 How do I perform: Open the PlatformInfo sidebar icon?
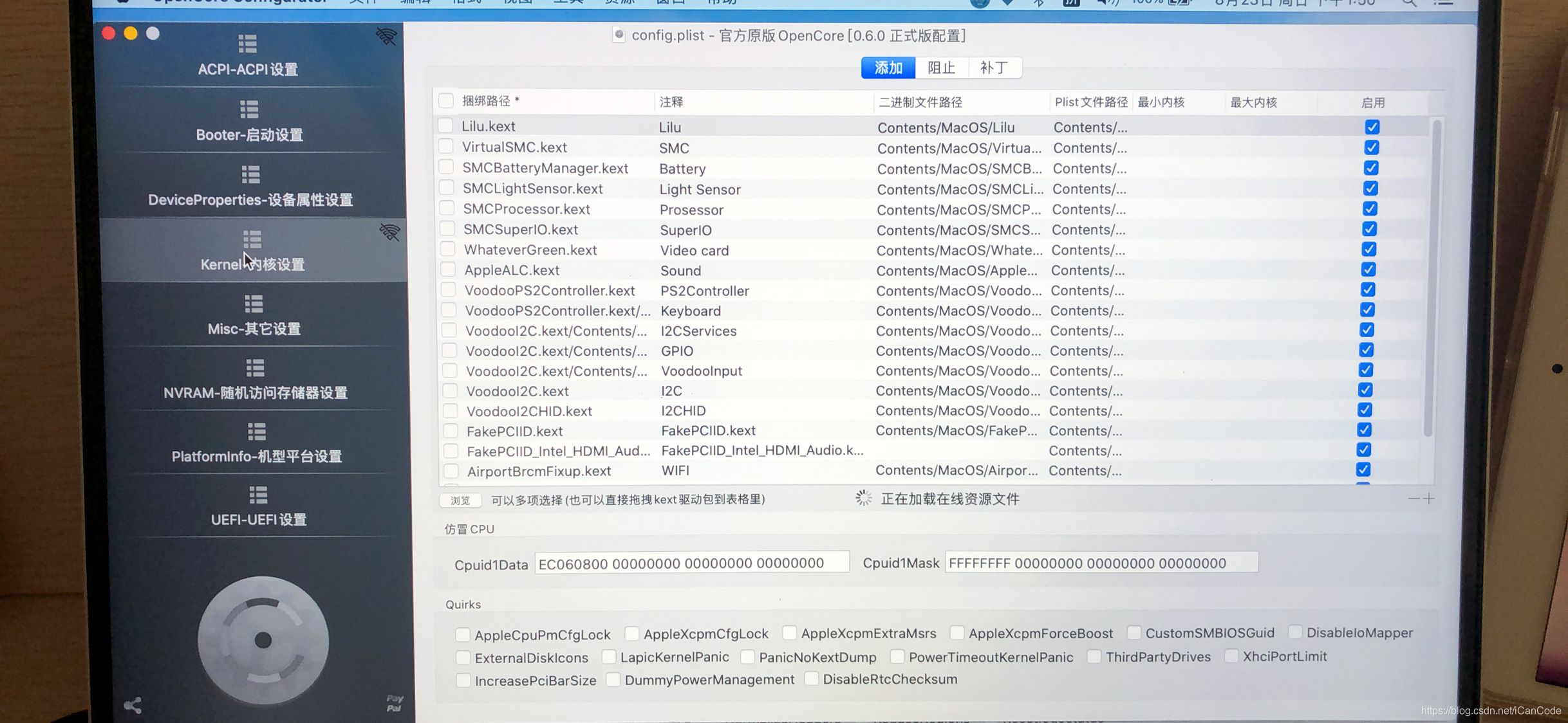pos(256,432)
